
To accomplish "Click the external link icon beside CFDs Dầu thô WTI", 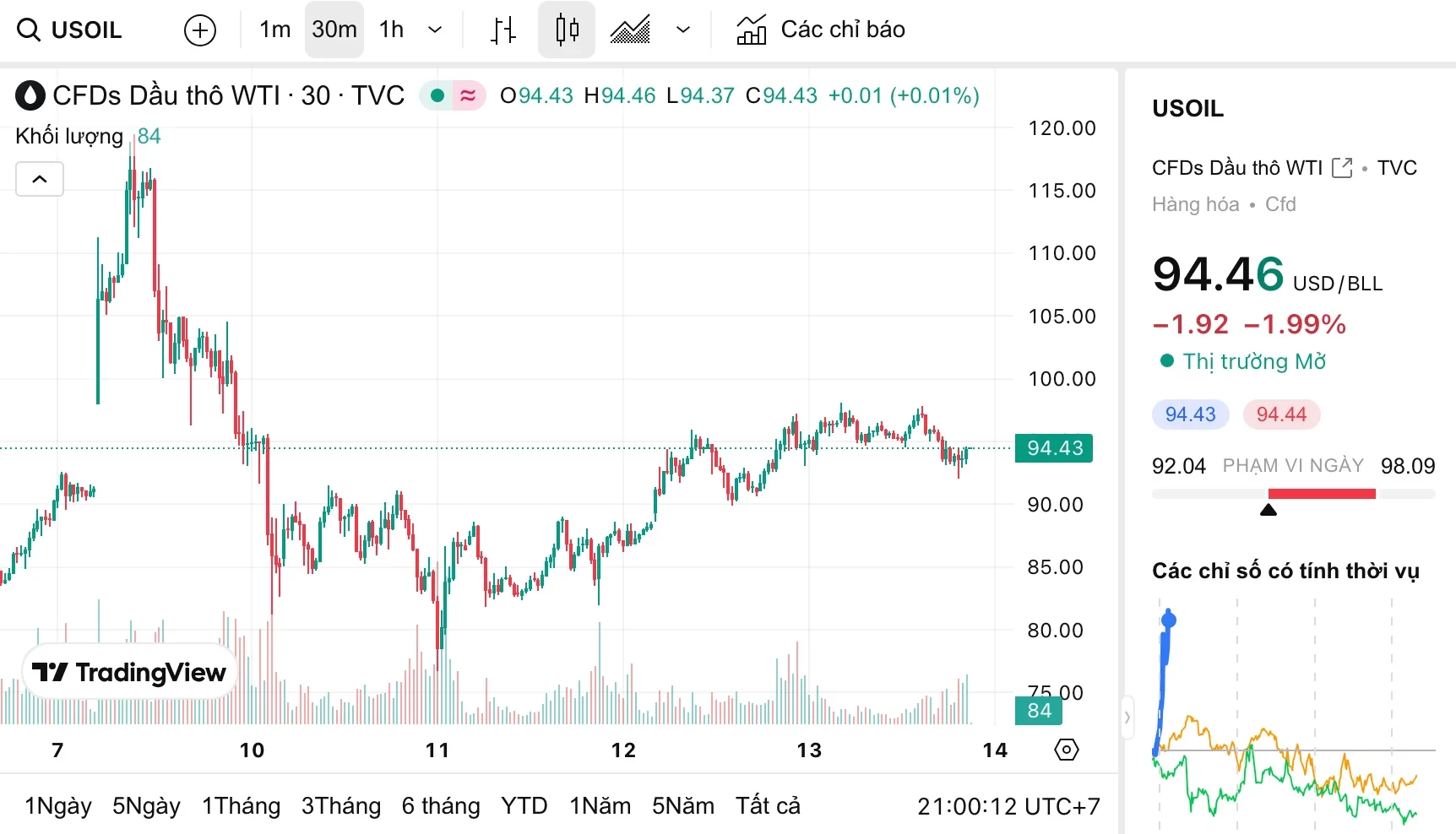I will pyautogui.click(x=1341, y=168).
